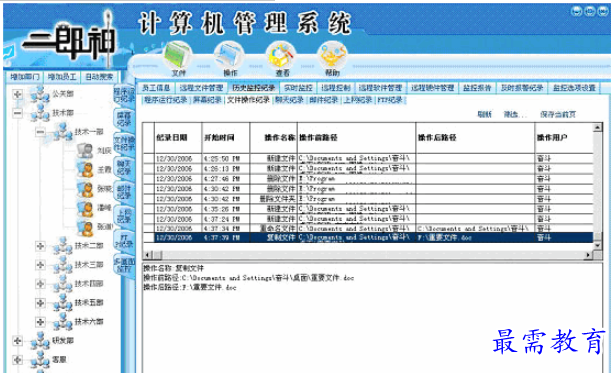Expand the 技术六部 tree node
614x373 pixels.
(x=40, y=322)
